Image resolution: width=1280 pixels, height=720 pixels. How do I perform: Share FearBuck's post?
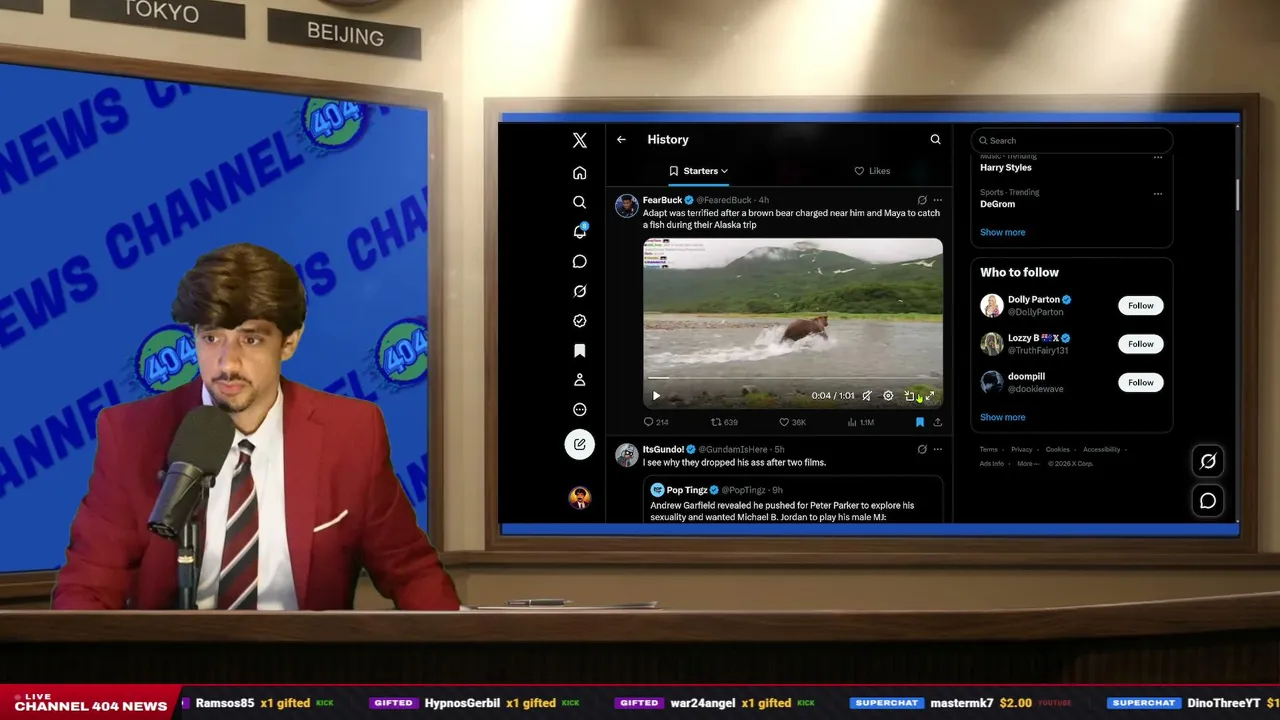click(x=938, y=423)
